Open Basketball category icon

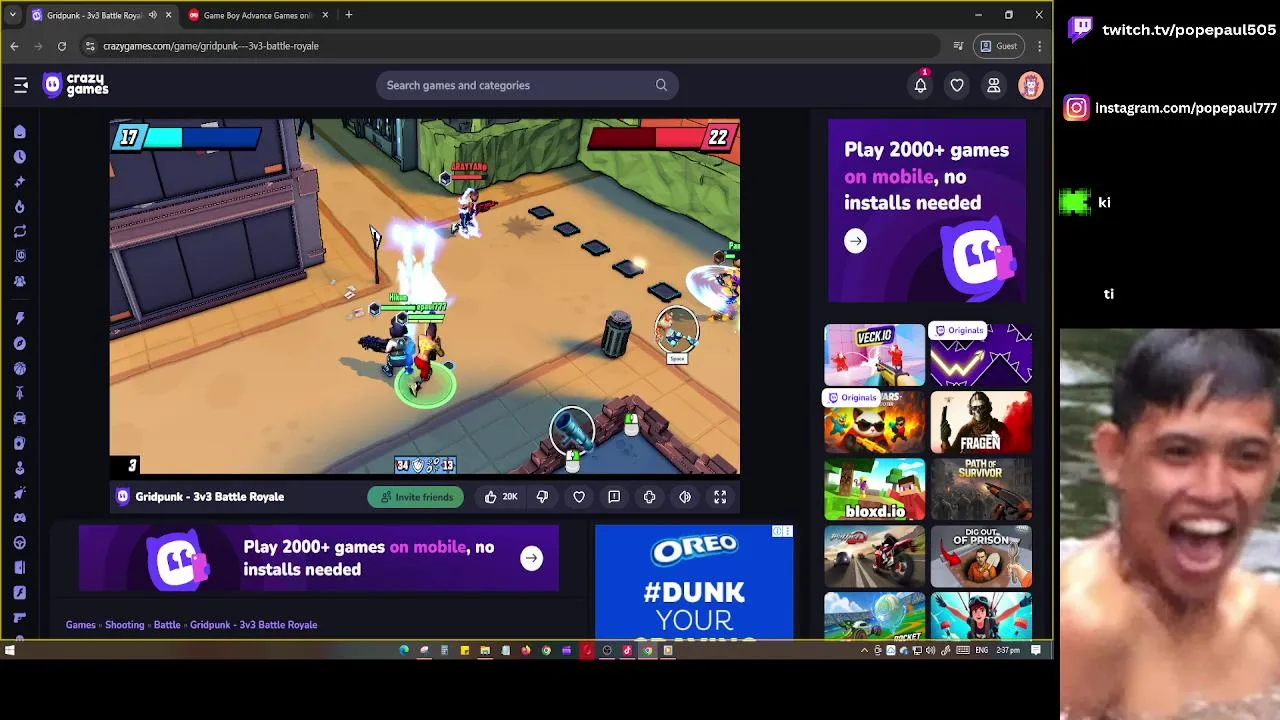[19, 368]
